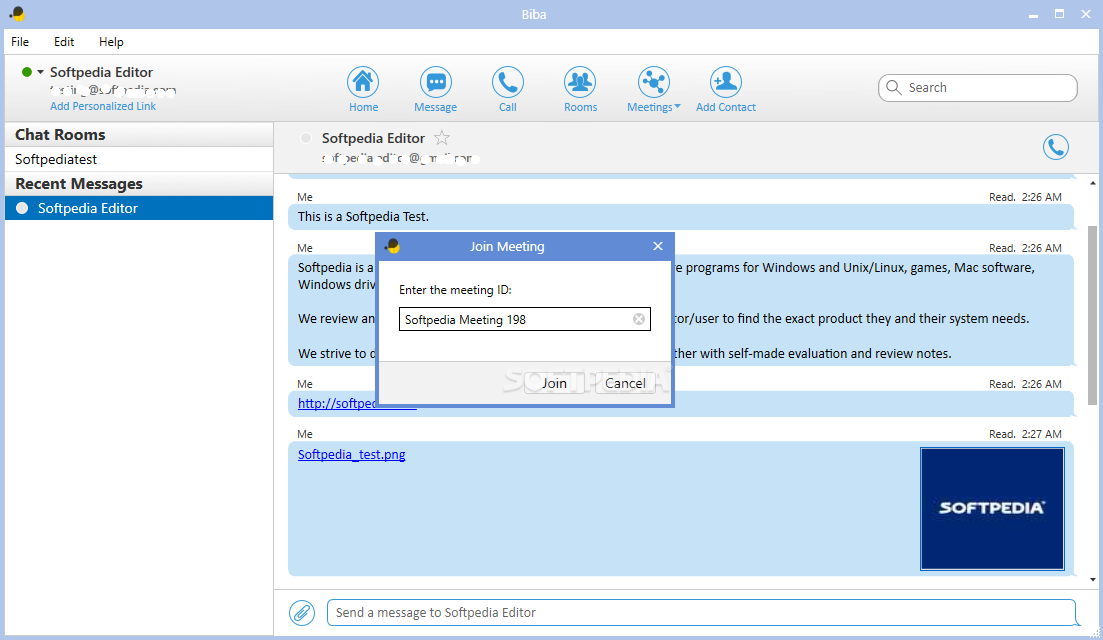Click the Chat Rooms section header
1103x640 pixels.
click(139, 134)
